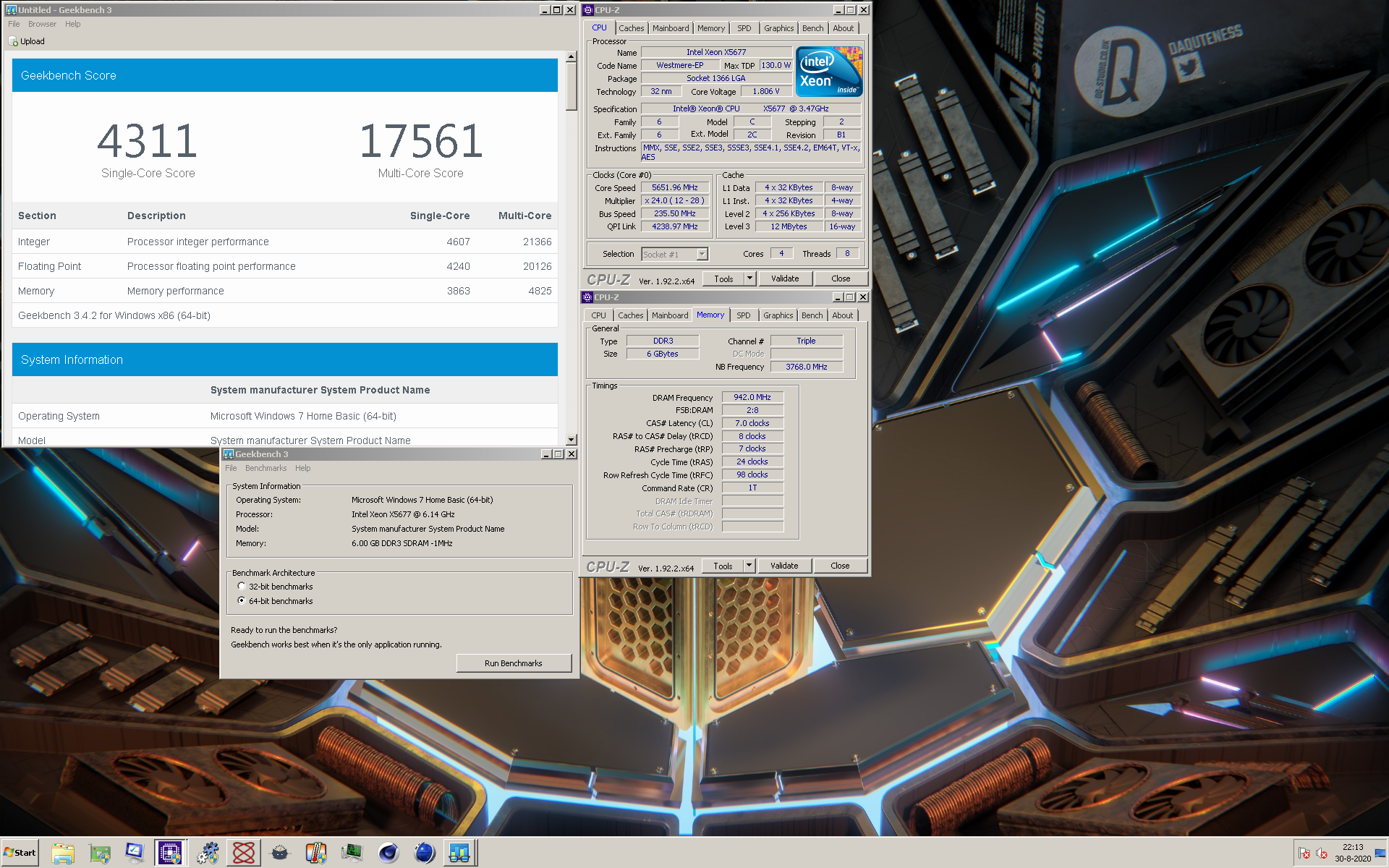Click the Multiplier value x 24.0
Screen dimensions: 1389x868
pyautogui.click(x=675, y=201)
